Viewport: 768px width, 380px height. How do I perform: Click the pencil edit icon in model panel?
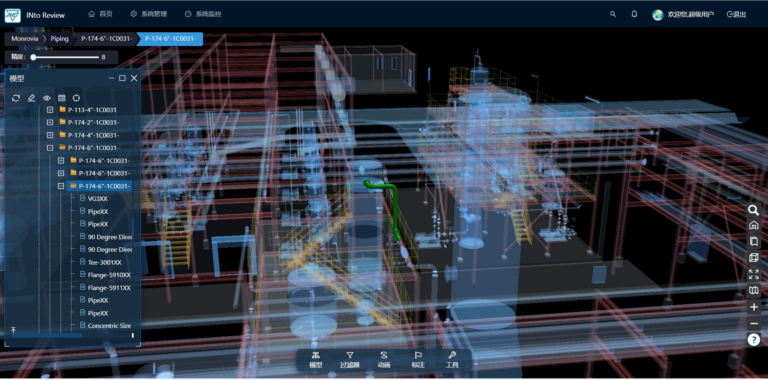pos(31,98)
